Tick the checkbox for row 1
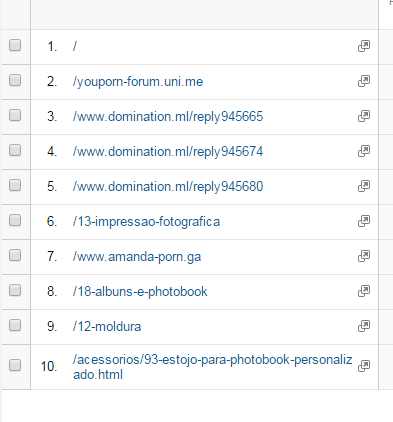The height and width of the screenshot is (422, 393). (15, 45)
